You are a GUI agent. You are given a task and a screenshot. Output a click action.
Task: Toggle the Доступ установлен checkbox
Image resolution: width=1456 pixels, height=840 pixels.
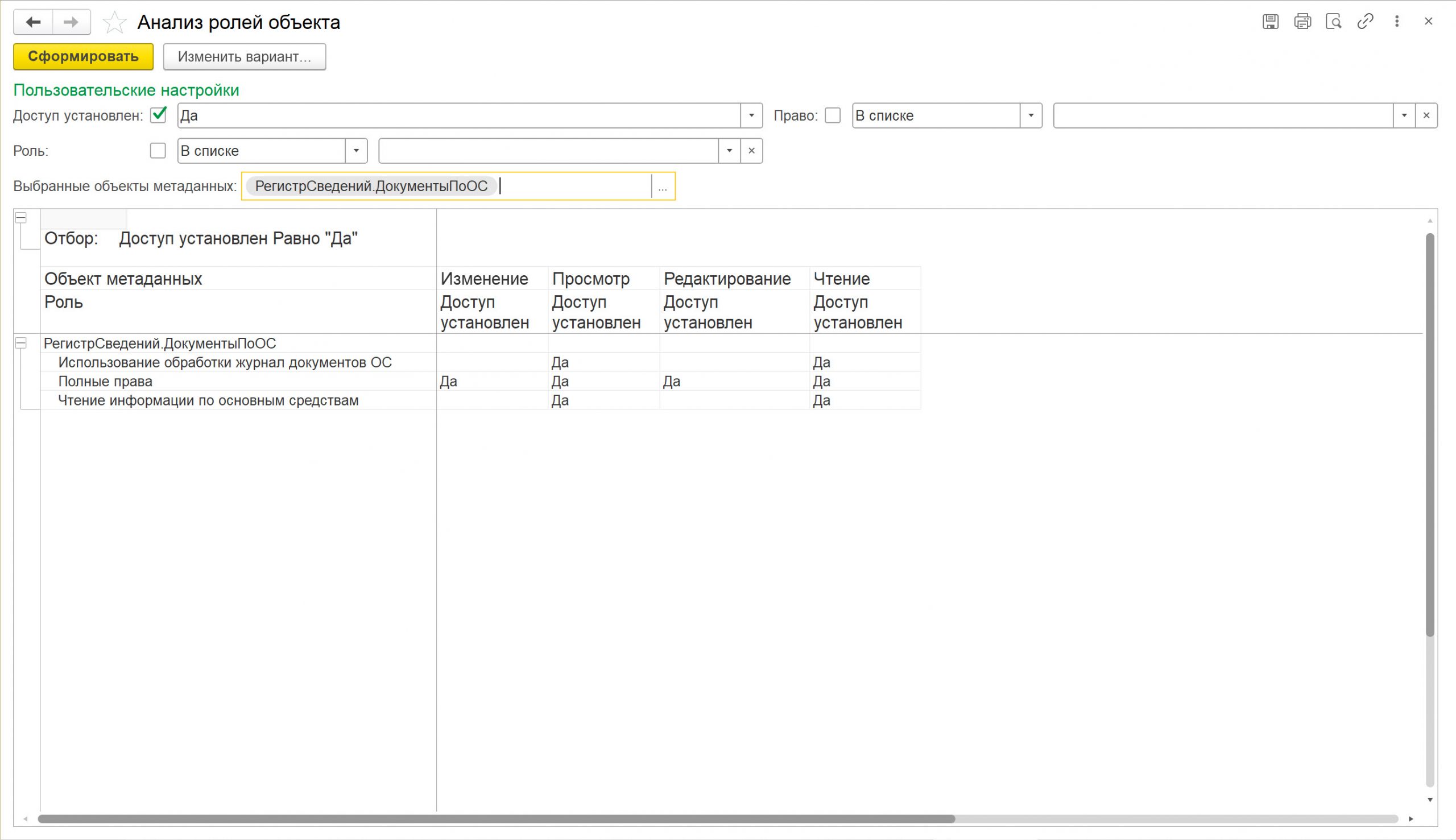pyautogui.click(x=158, y=115)
